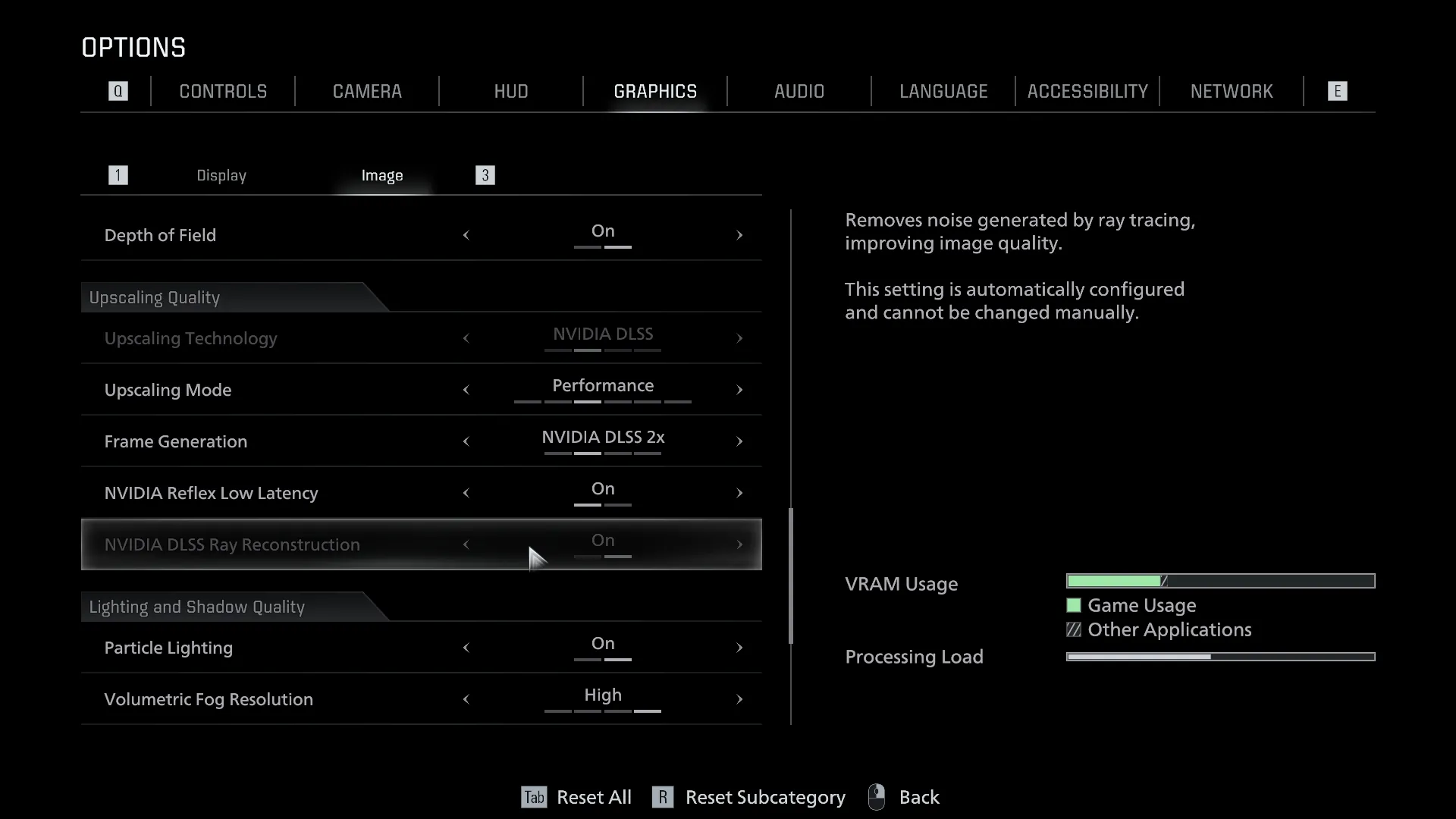Click right arrow for NVIDIA Reflex Low Latency
The image size is (1456, 819).
pyautogui.click(x=739, y=493)
